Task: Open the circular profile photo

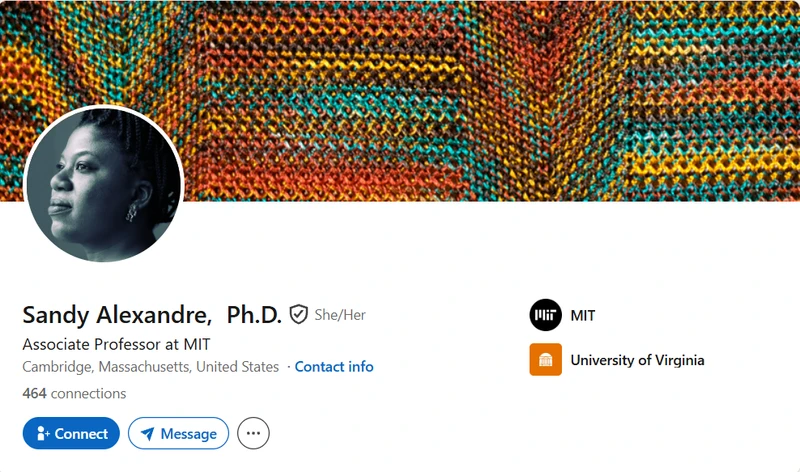Action: [x=104, y=184]
